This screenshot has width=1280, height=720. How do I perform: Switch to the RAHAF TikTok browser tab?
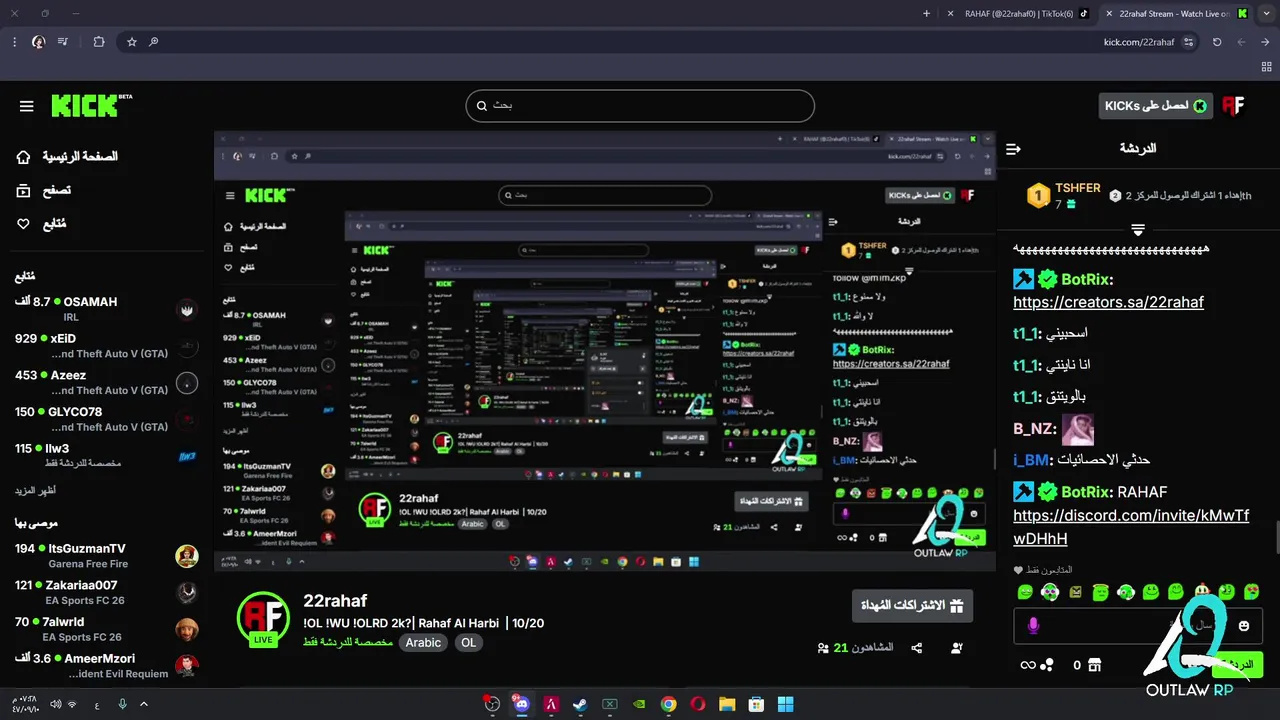pyautogui.click(x=1020, y=14)
